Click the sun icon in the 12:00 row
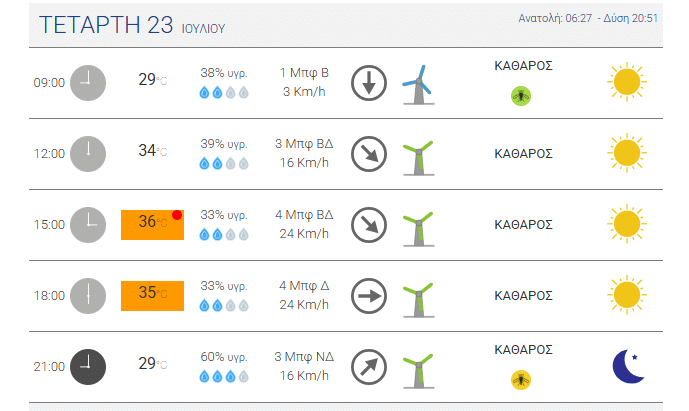The width and height of the screenshot is (689, 411). coord(627,153)
